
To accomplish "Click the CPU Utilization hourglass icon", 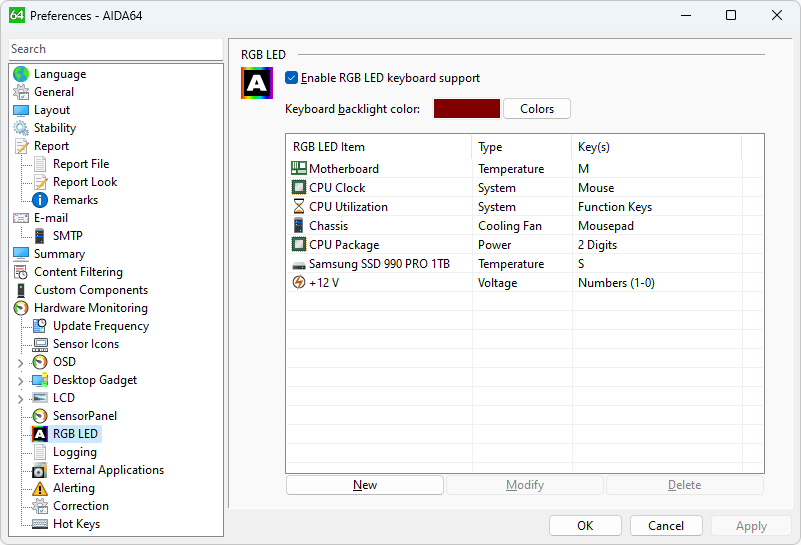I will 299,207.
